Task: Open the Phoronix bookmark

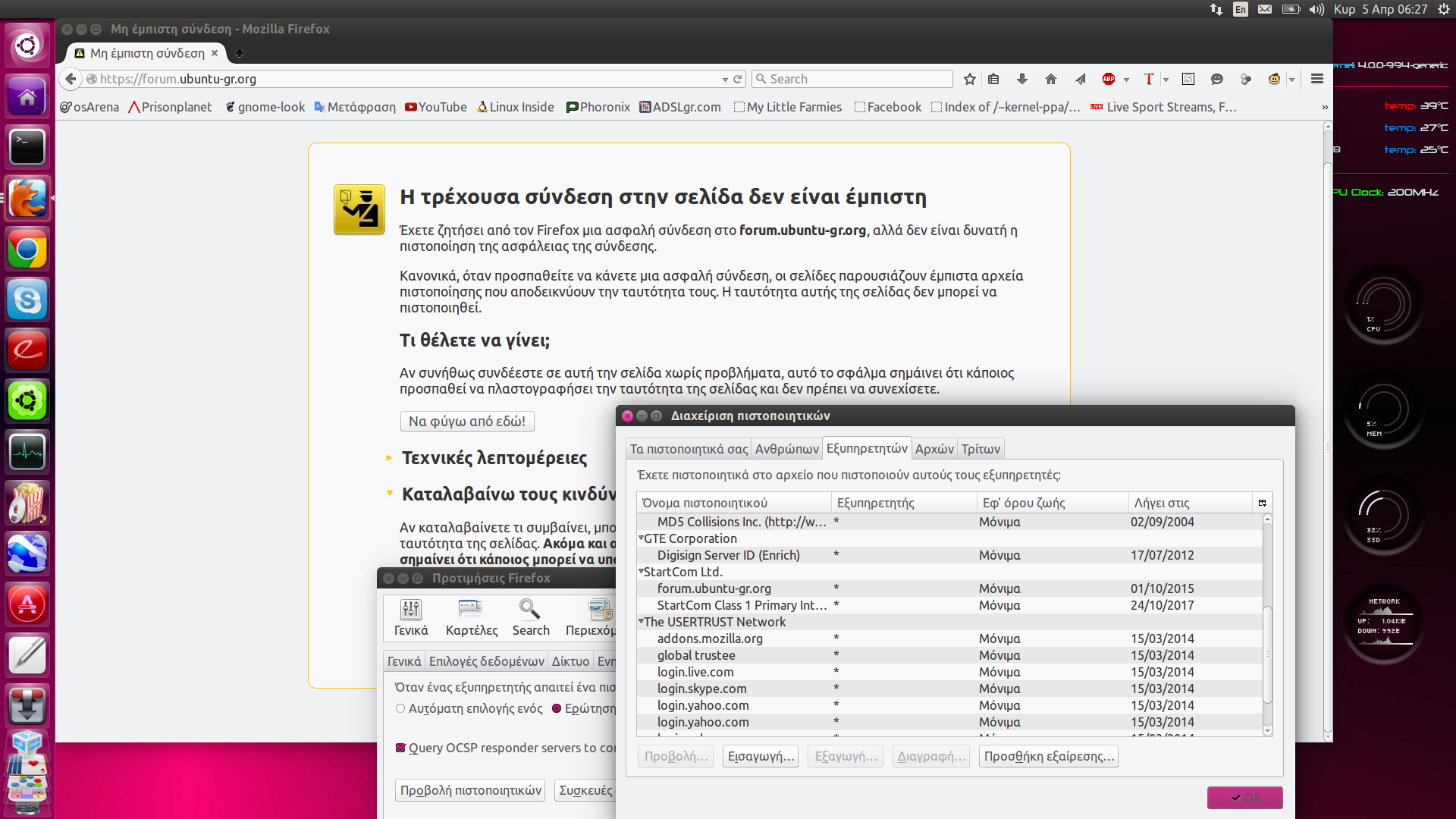Action: point(598,108)
